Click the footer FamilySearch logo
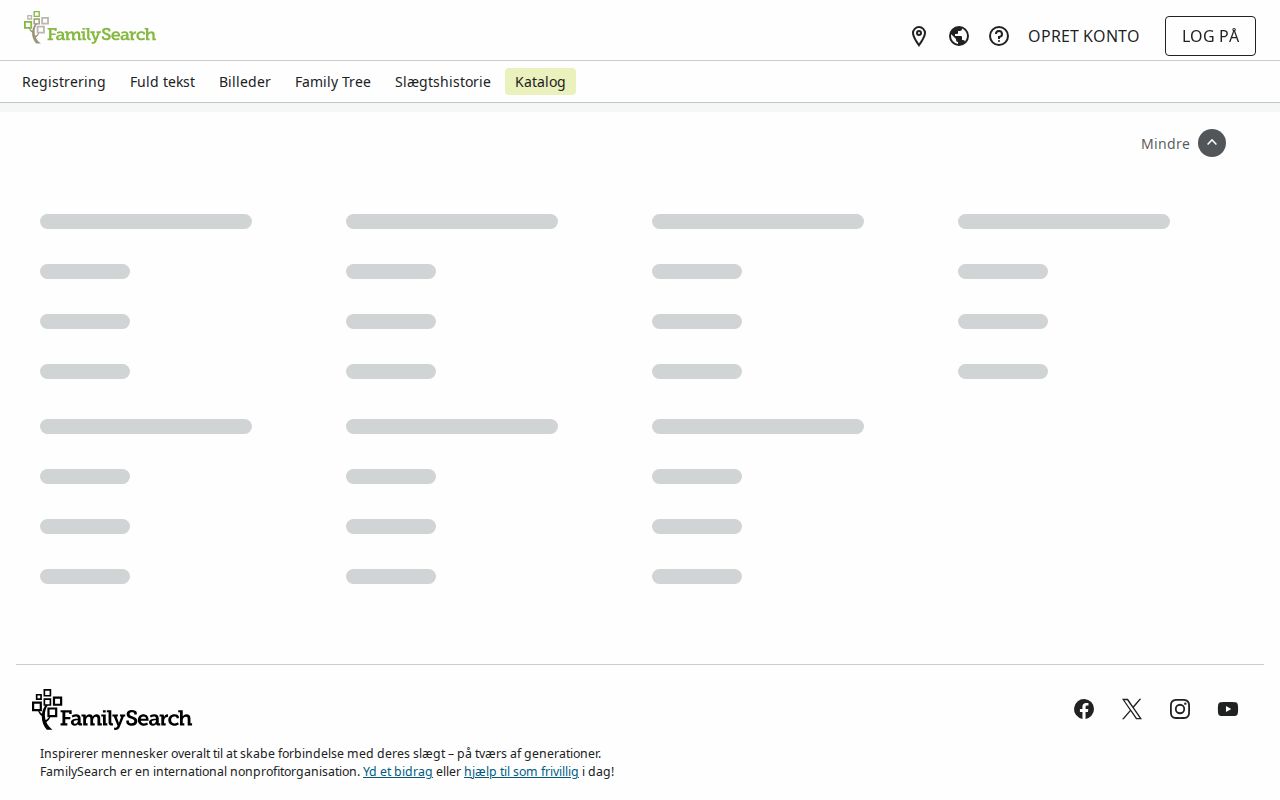Screen dimensions: 1280x800 pyautogui.click(x=112, y=710)
